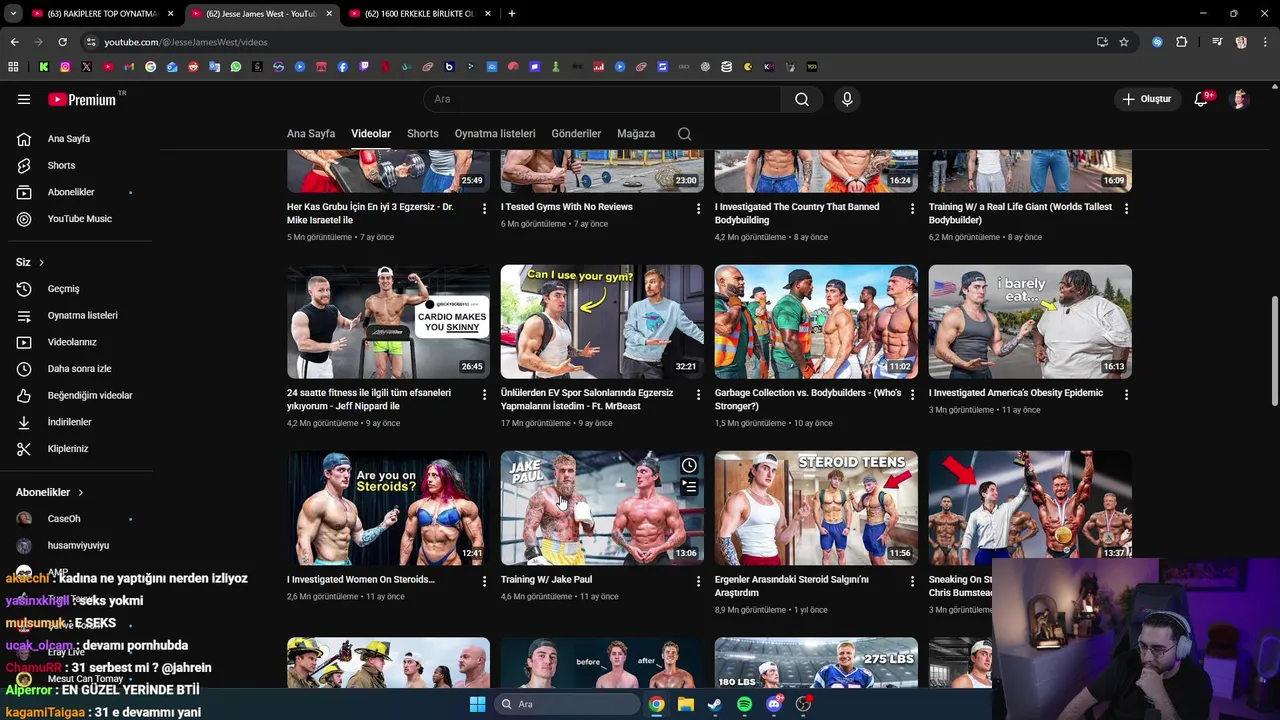Start voice search with microphone icon
This screenshot has height=720, width=1280.
[x=847, y=99]
